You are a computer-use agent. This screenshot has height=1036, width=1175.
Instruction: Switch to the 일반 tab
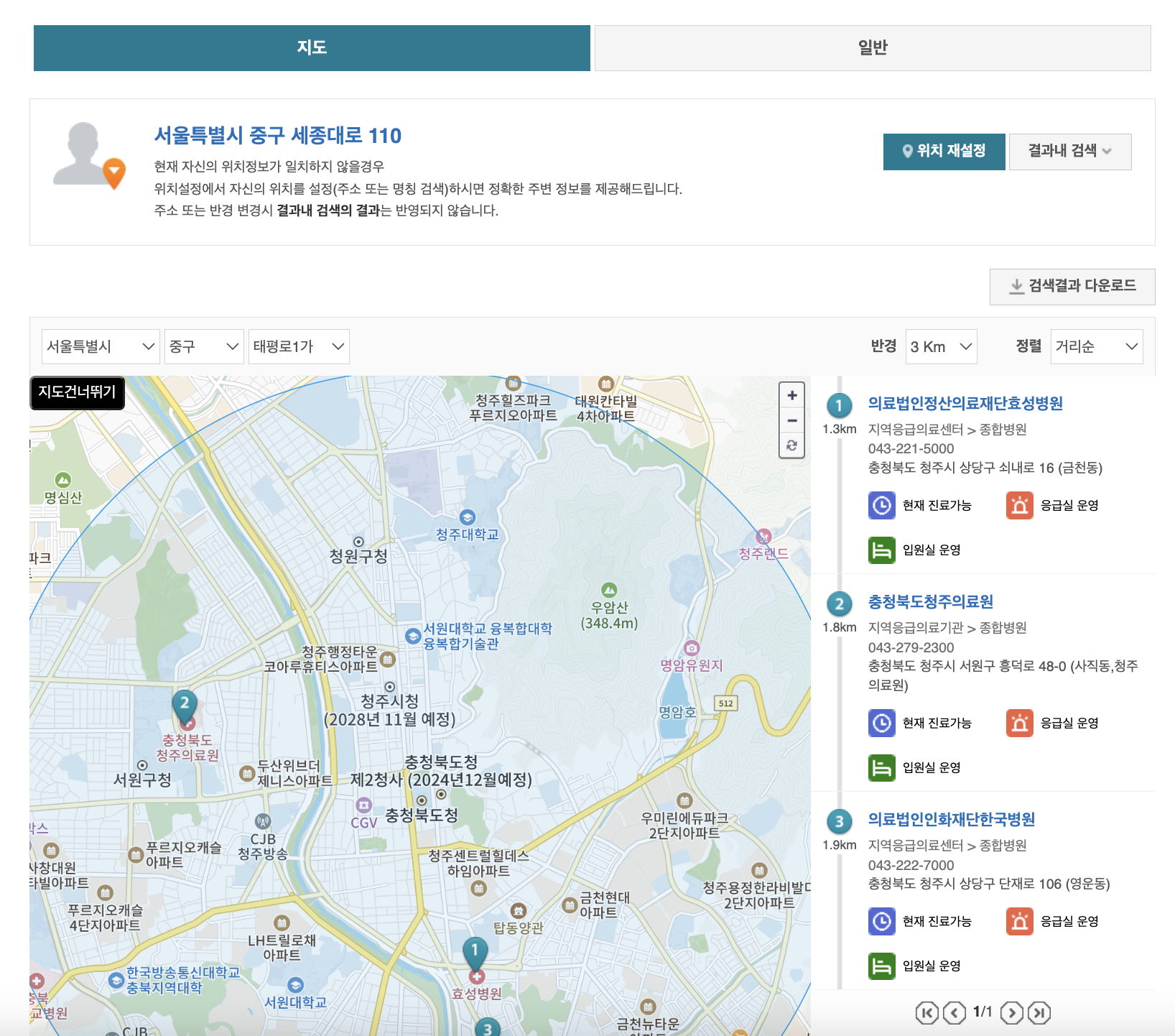pyautogui.click(x=873, y=48)
